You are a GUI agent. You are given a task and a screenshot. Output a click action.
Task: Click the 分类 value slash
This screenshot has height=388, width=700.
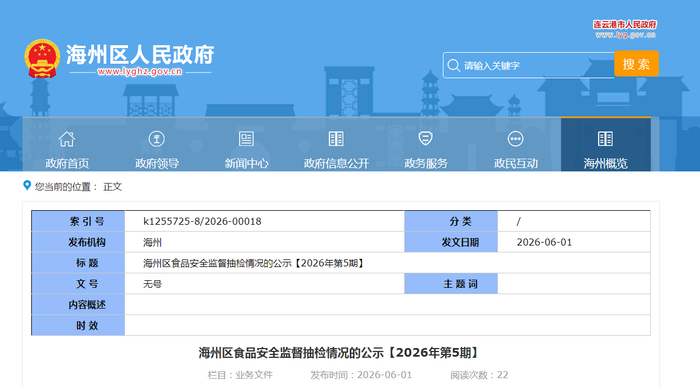(x=518, y=221)
